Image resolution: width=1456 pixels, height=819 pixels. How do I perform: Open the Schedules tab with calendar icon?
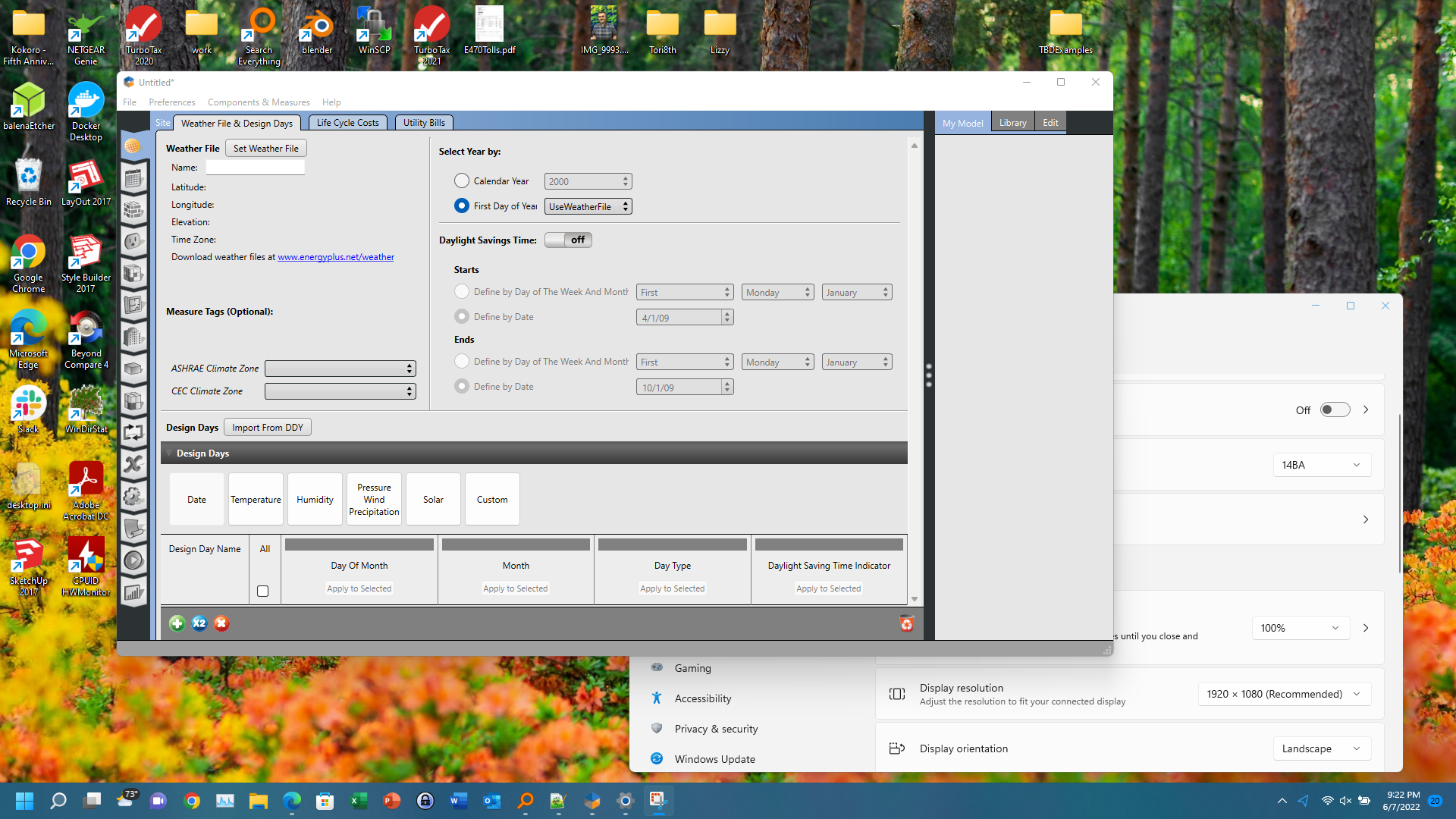[x=134, y=177]
